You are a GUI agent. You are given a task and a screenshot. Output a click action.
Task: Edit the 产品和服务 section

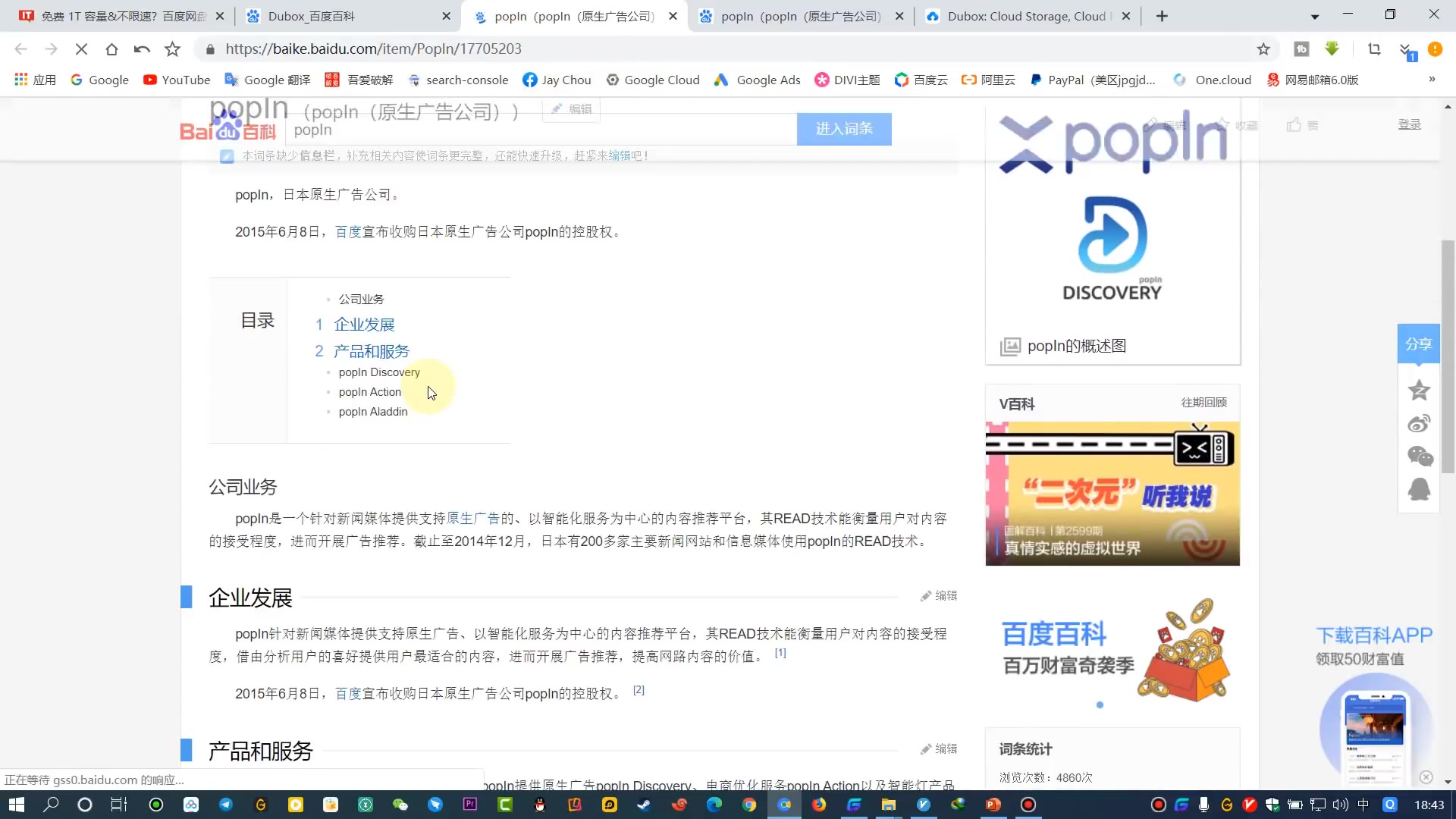pos(939,749)
